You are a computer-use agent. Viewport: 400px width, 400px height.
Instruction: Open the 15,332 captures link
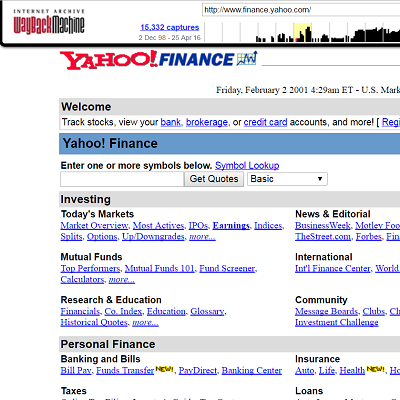tap(170, 27)
